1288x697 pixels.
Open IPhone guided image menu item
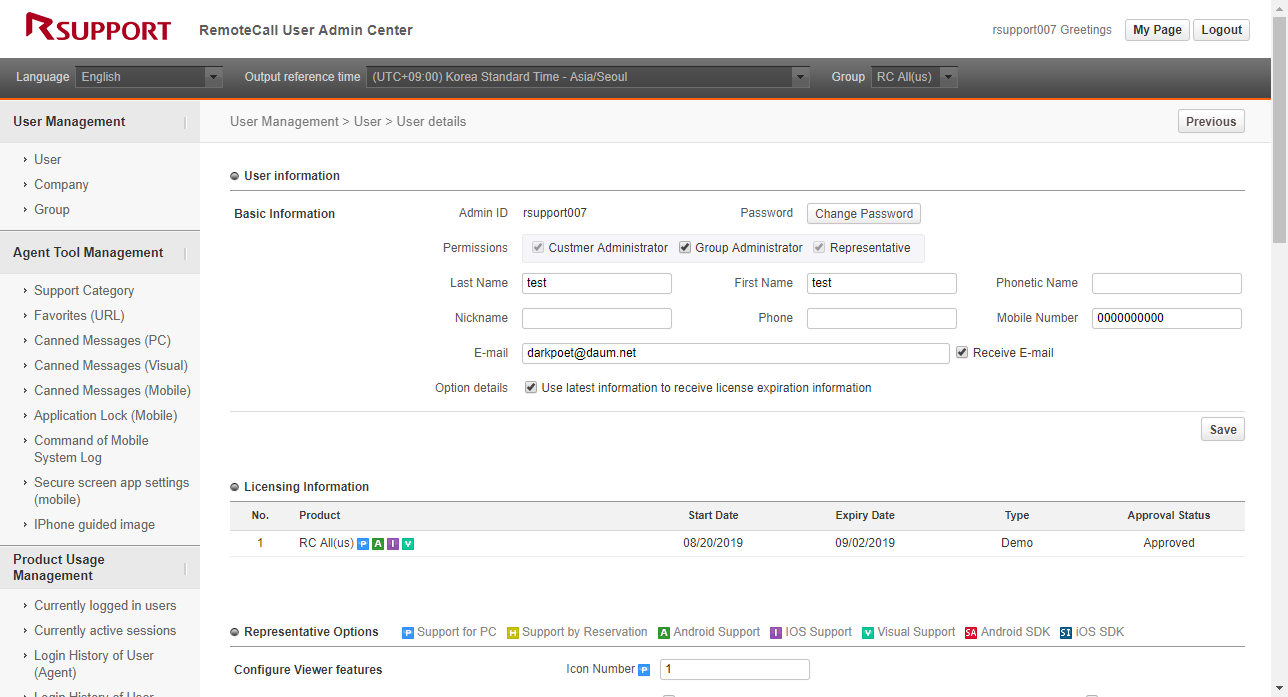click(94, 525)
